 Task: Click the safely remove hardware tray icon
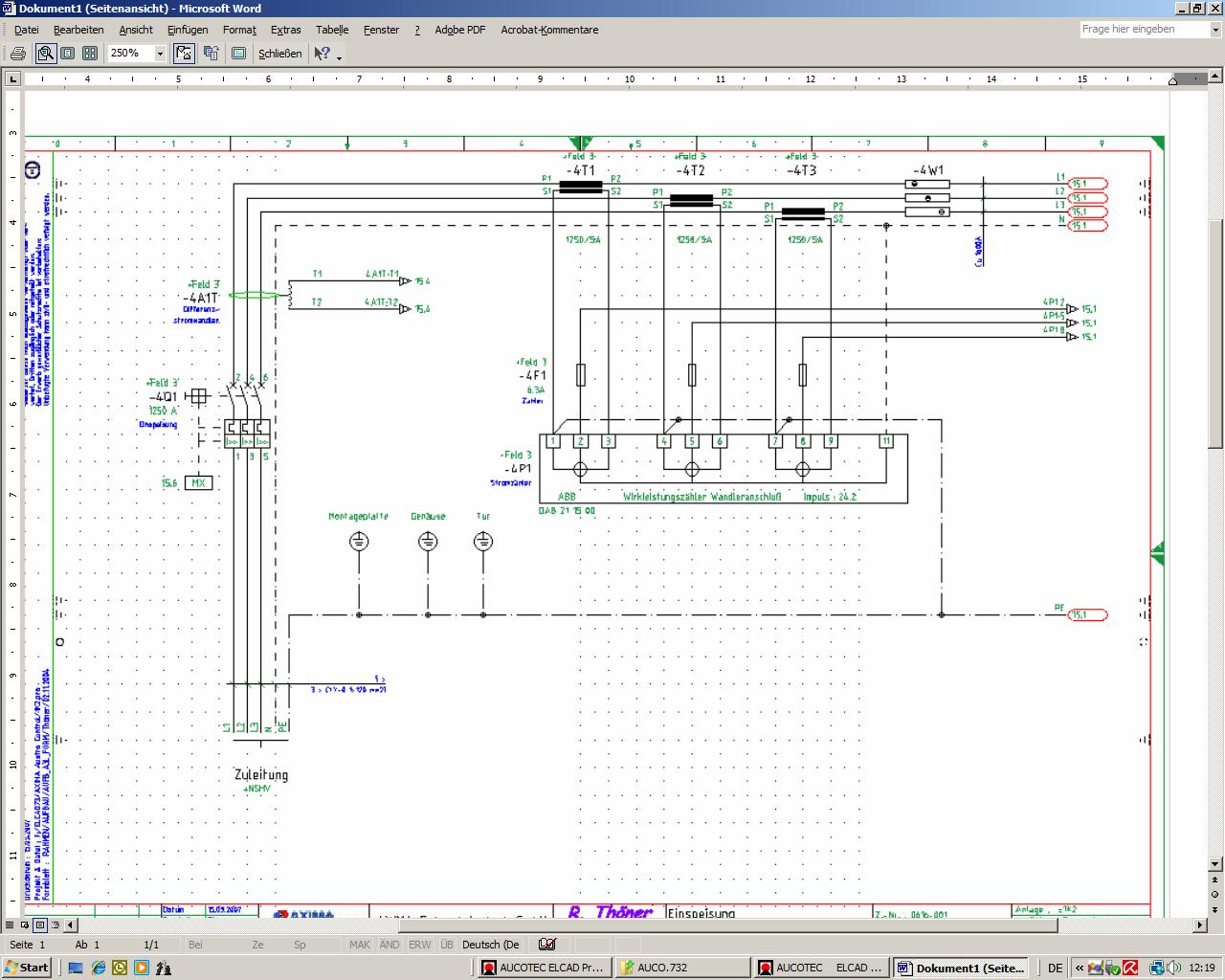click(x=1113, y=968)
